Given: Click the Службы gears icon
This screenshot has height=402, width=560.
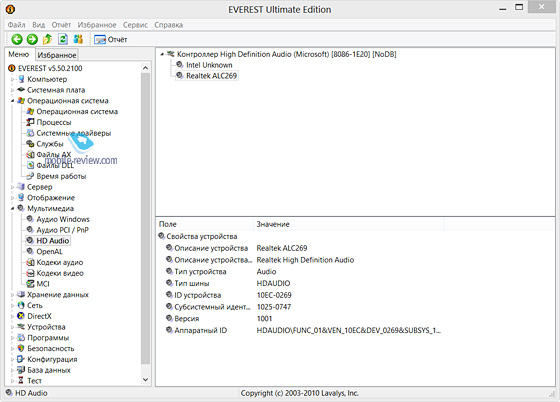Looking at the screenshot, I should [x=30, y=144].
